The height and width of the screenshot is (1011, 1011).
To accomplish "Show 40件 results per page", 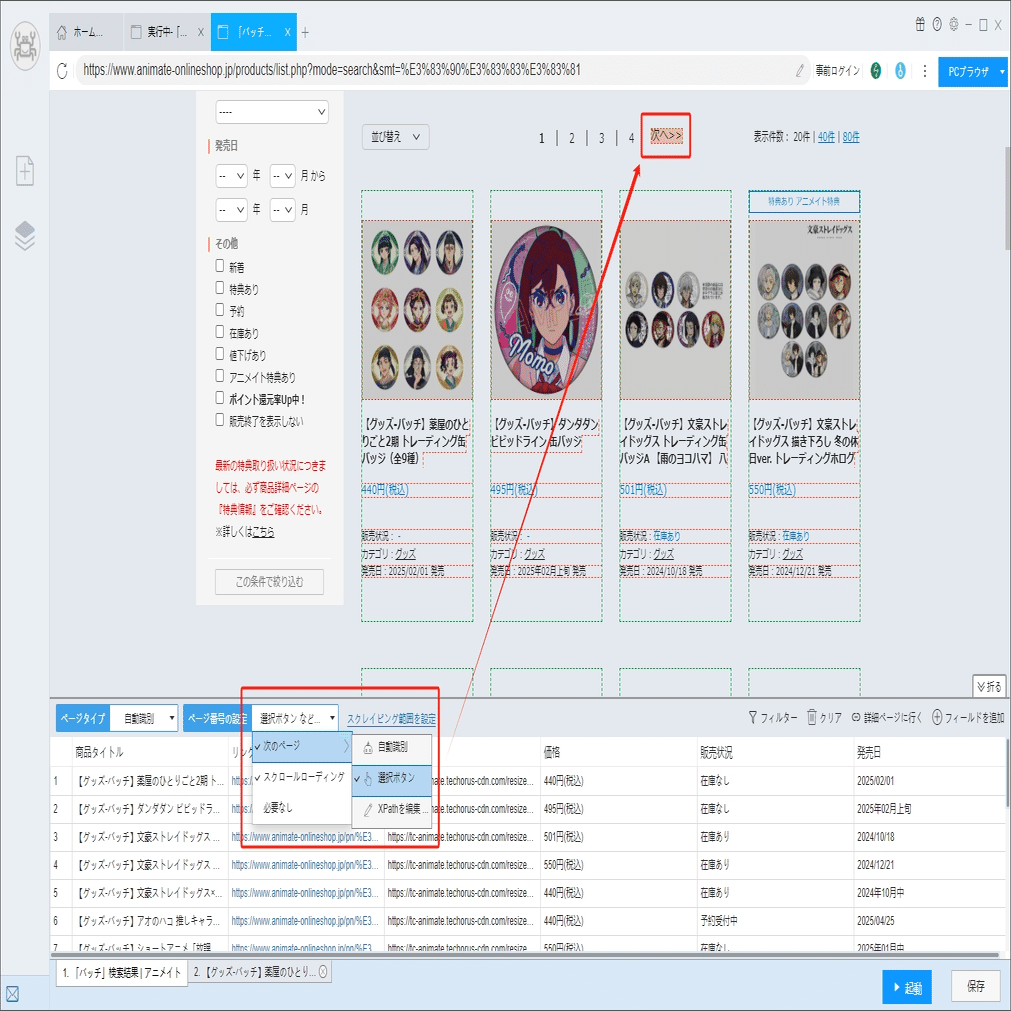I will tap(826, 137).
